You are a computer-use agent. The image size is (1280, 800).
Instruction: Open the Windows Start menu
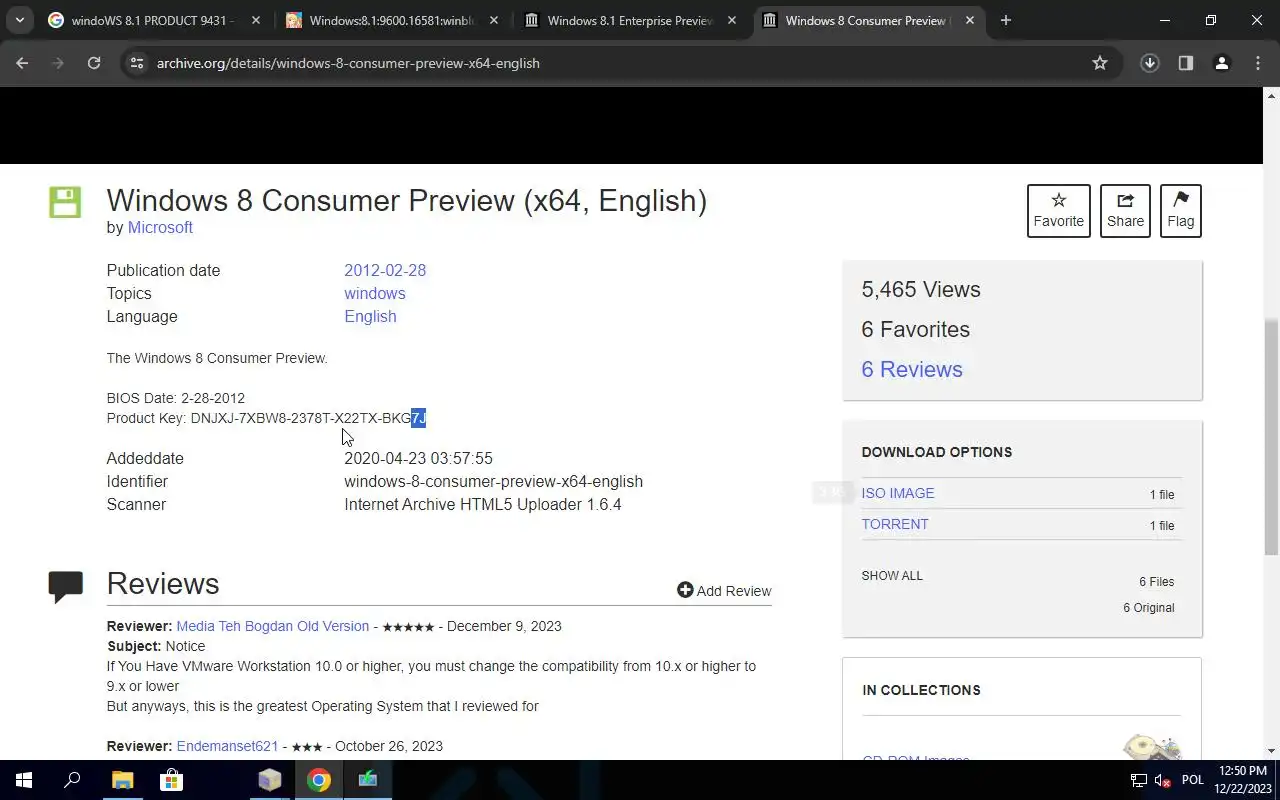click(24, 780)
